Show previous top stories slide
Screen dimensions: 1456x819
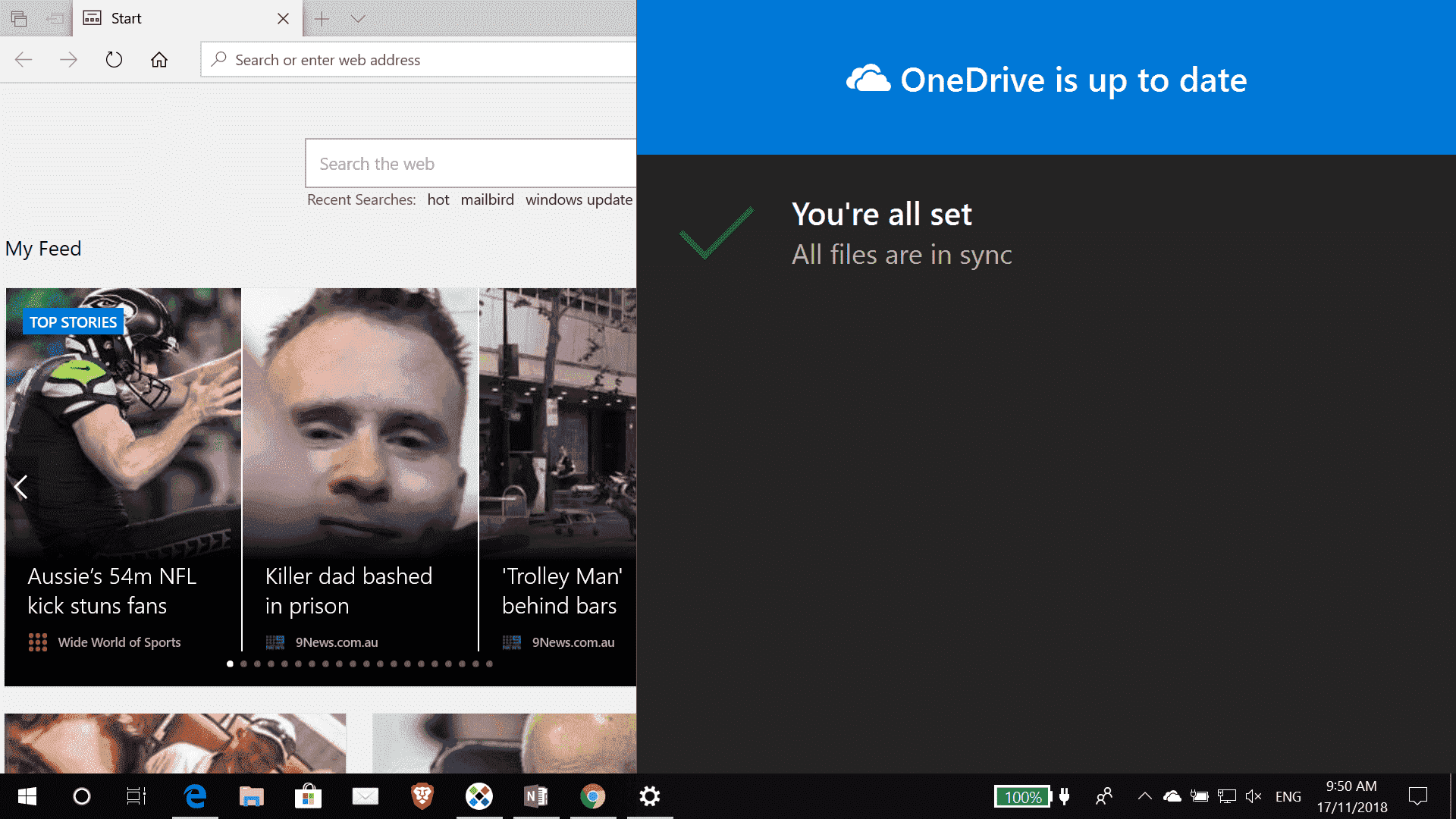pos(21,487)
